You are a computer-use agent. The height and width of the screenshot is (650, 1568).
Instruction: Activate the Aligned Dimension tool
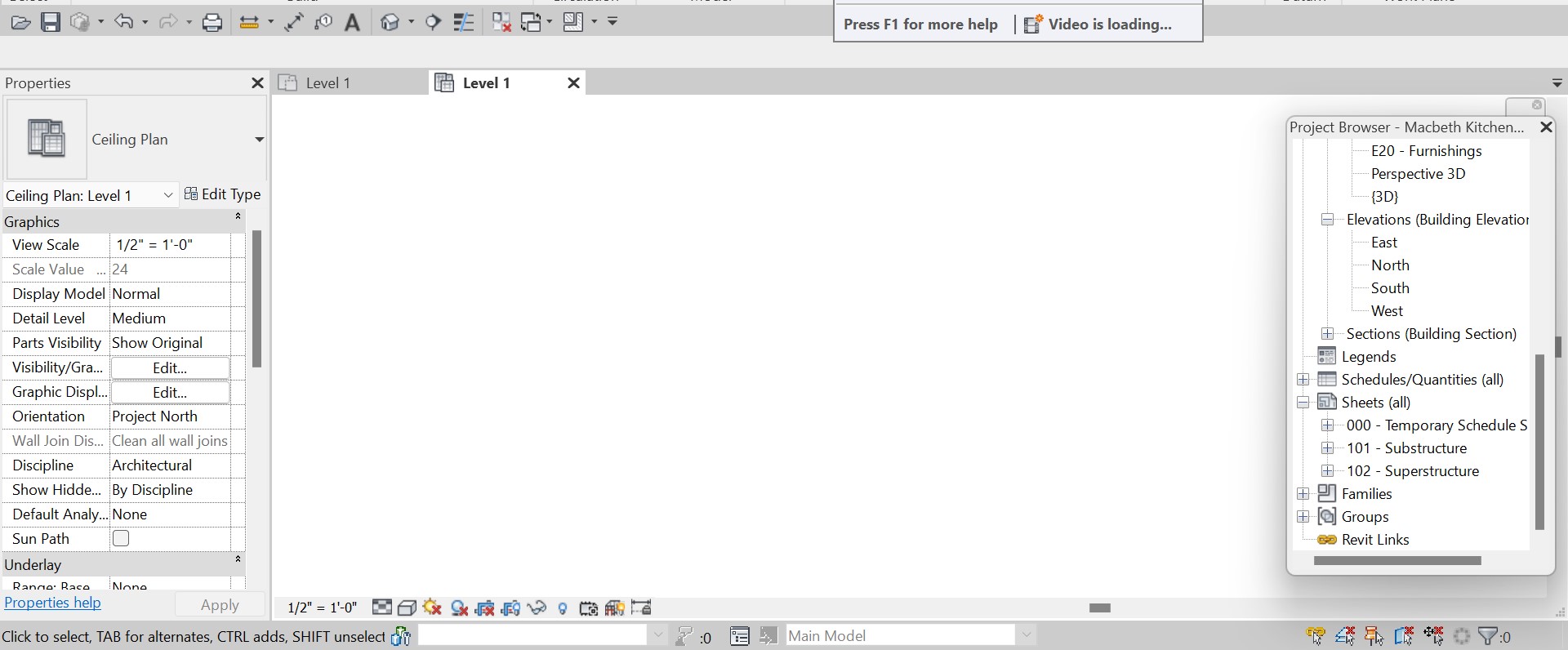[294, 23]
